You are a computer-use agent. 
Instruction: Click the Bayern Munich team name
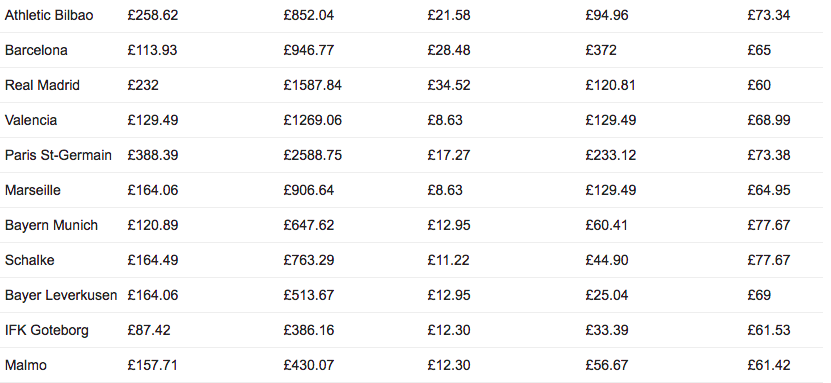(51, 226)
